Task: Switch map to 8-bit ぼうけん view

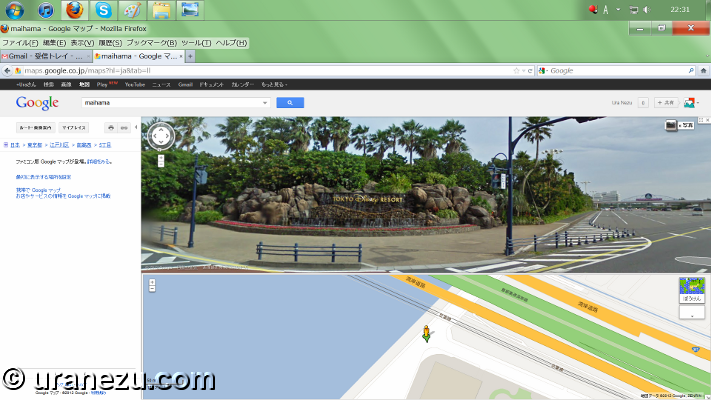Action: tap(692, 290)
